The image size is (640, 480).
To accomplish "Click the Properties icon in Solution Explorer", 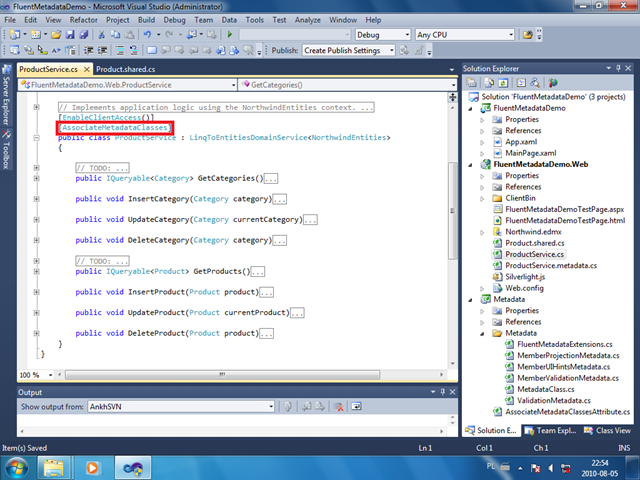I will pos(472,83).
